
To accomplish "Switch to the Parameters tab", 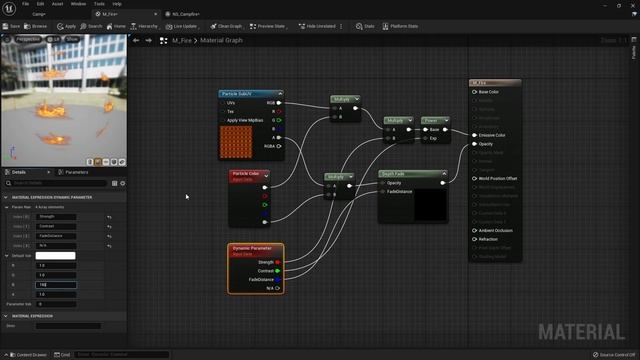I will click(73, 172).
